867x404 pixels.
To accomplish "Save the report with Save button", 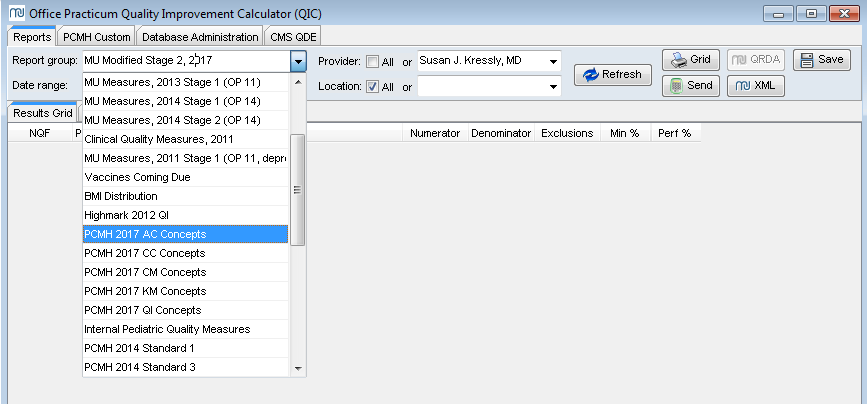I will [822, 60].
